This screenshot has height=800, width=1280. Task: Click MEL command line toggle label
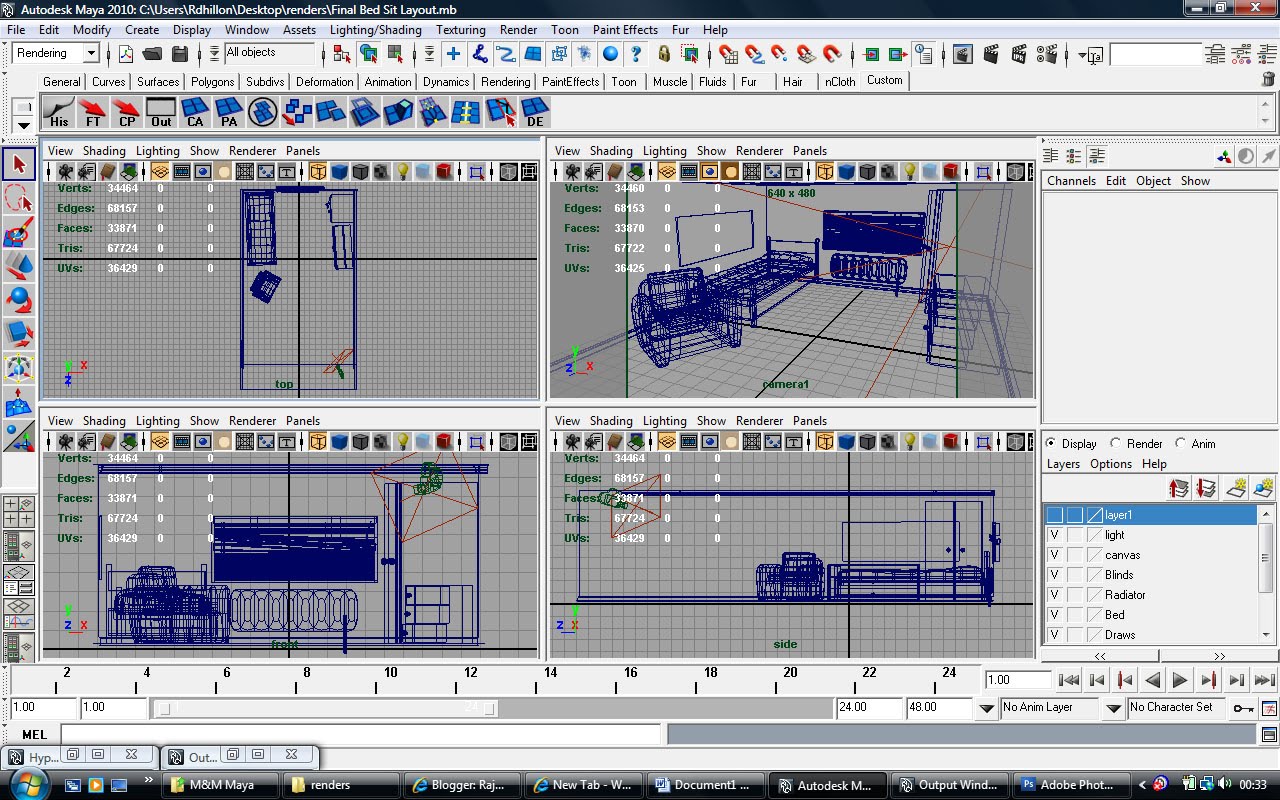tap(34, 735)
